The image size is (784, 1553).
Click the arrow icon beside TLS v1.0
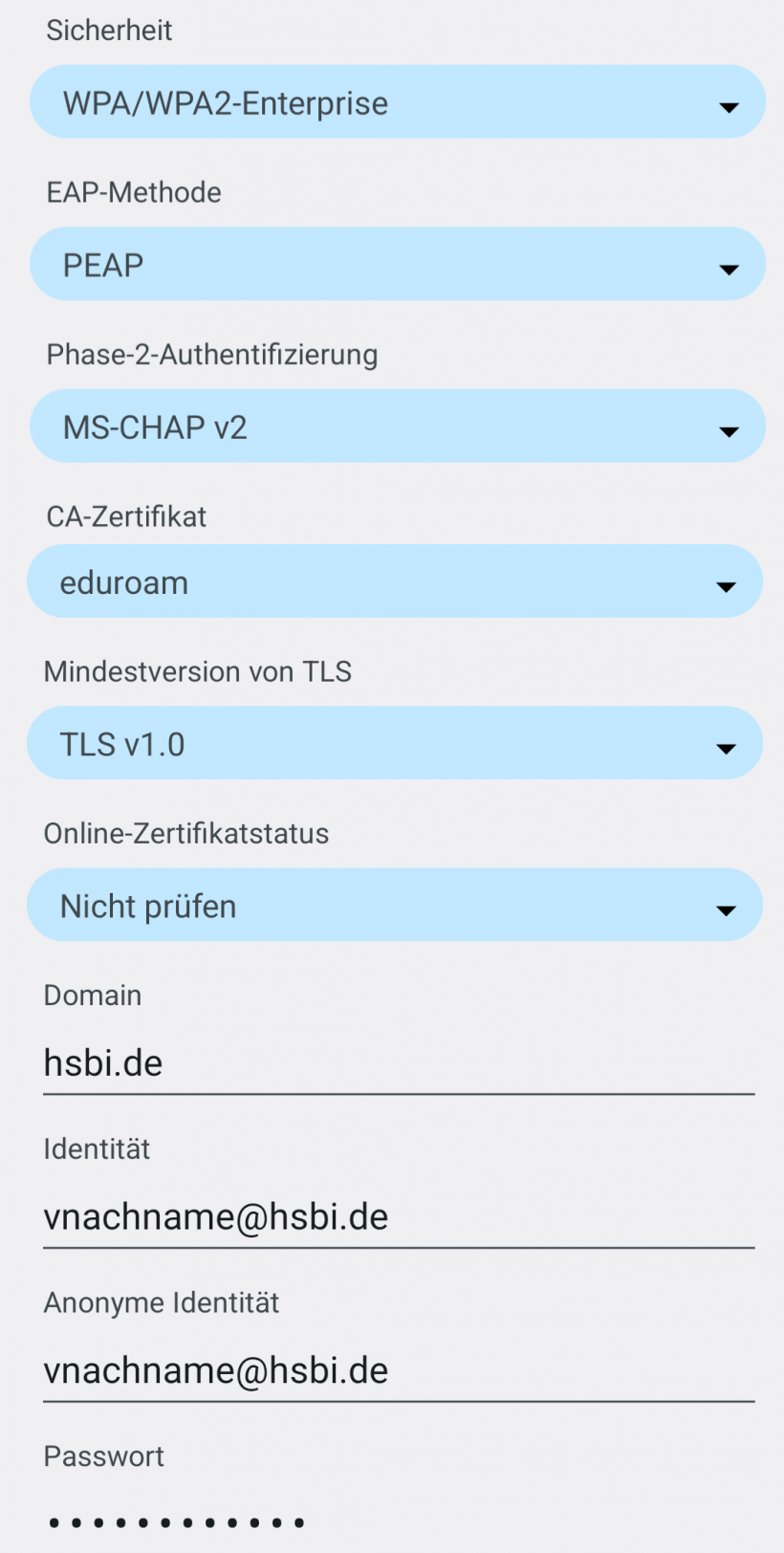(726, 749)
